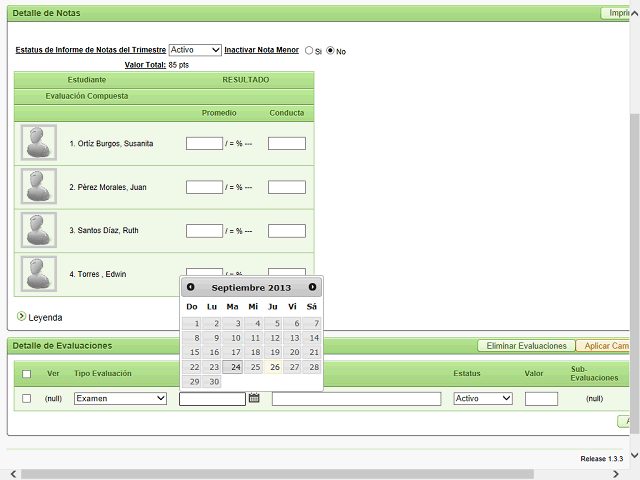This screenshot has height=480, width=640.
Task: Click the Eliminar Evaluaciones button
Action: coord(526,346)
